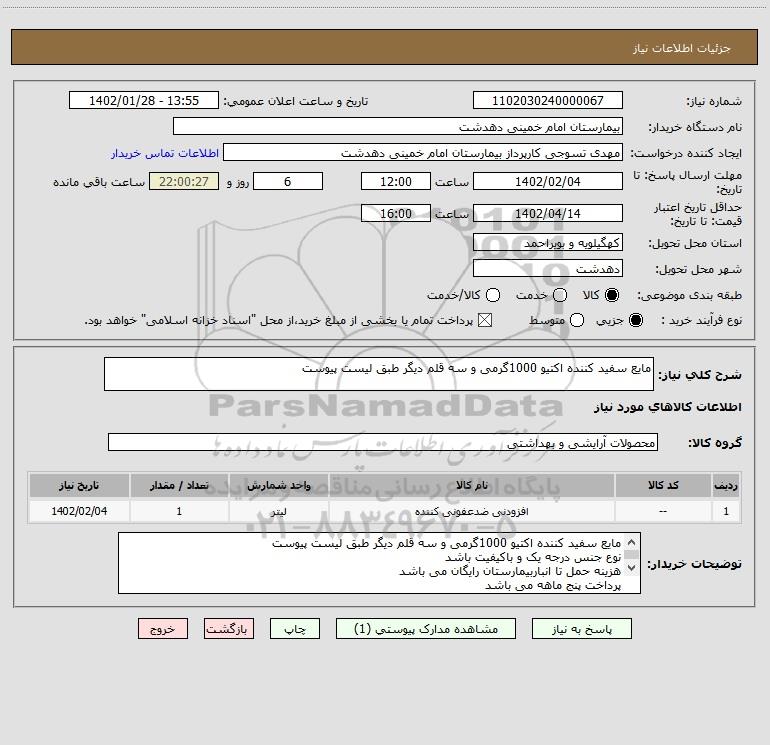Select the متوسط purchase type radio
770x745 pixels.
577,321
